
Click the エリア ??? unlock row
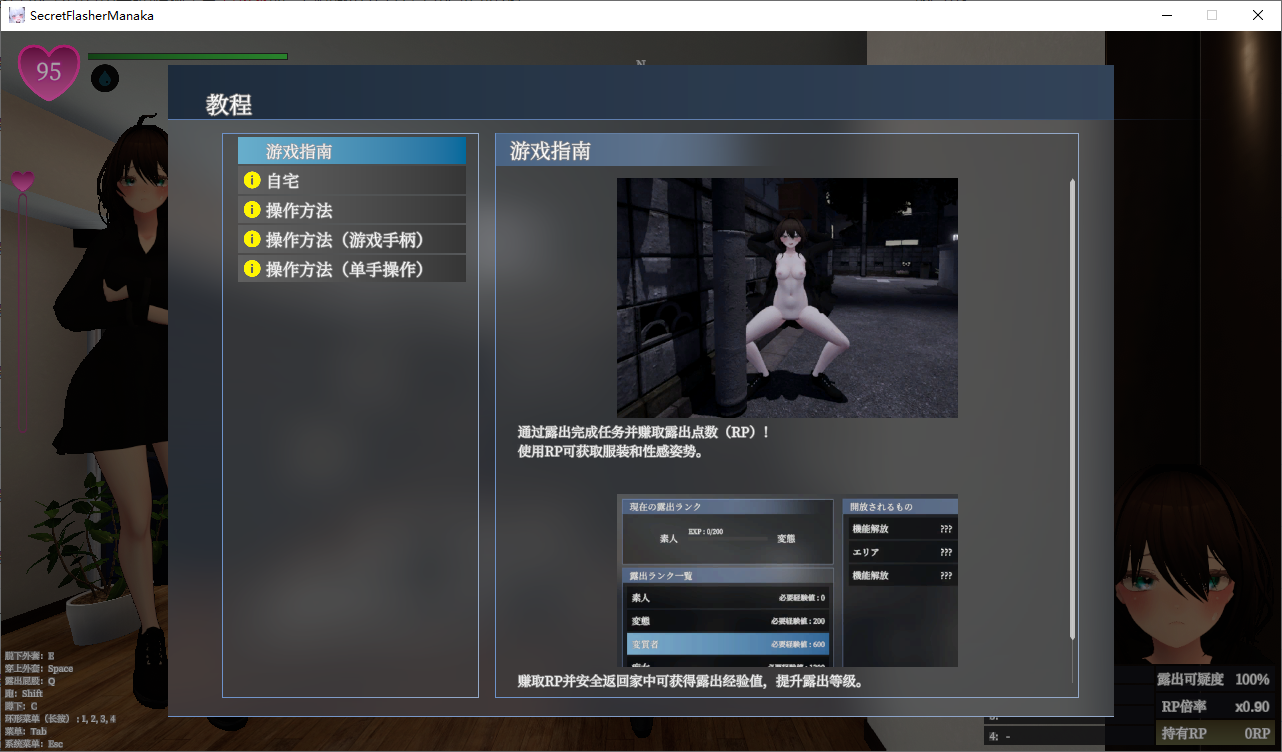coord(901,551)
